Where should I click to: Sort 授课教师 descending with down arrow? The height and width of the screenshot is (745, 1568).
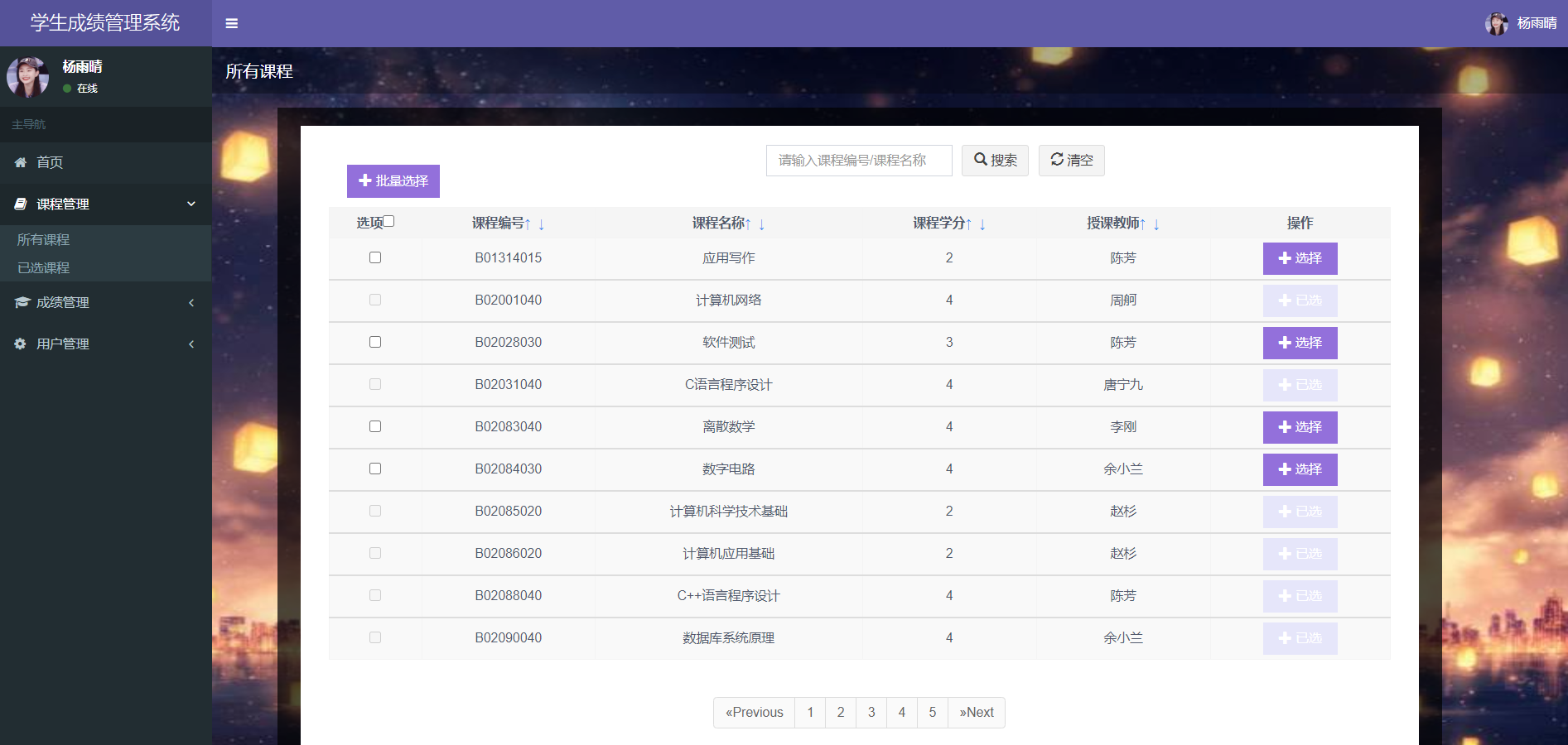(x=1156, y=223)
